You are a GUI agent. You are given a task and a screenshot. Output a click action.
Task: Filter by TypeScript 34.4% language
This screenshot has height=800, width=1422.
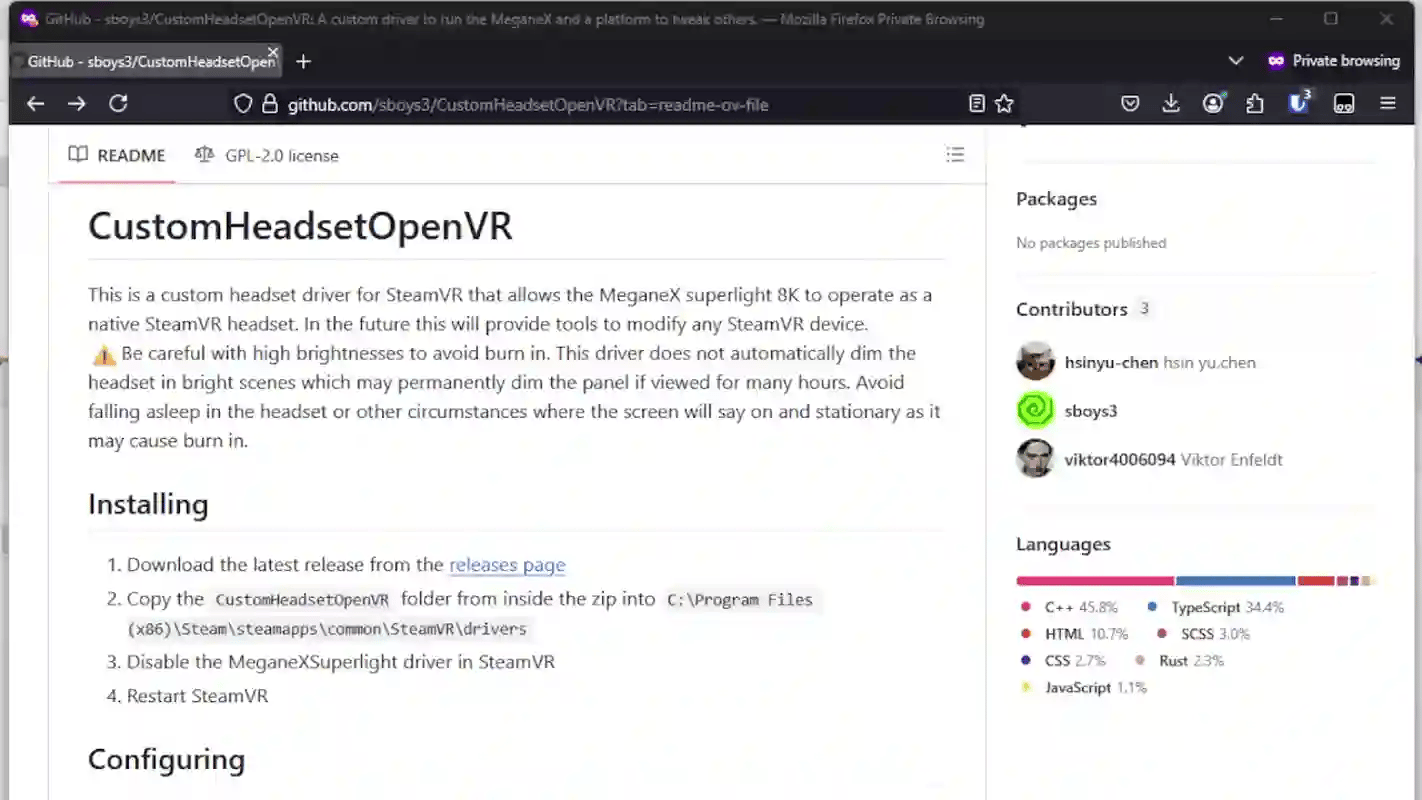click(1215, 607)
